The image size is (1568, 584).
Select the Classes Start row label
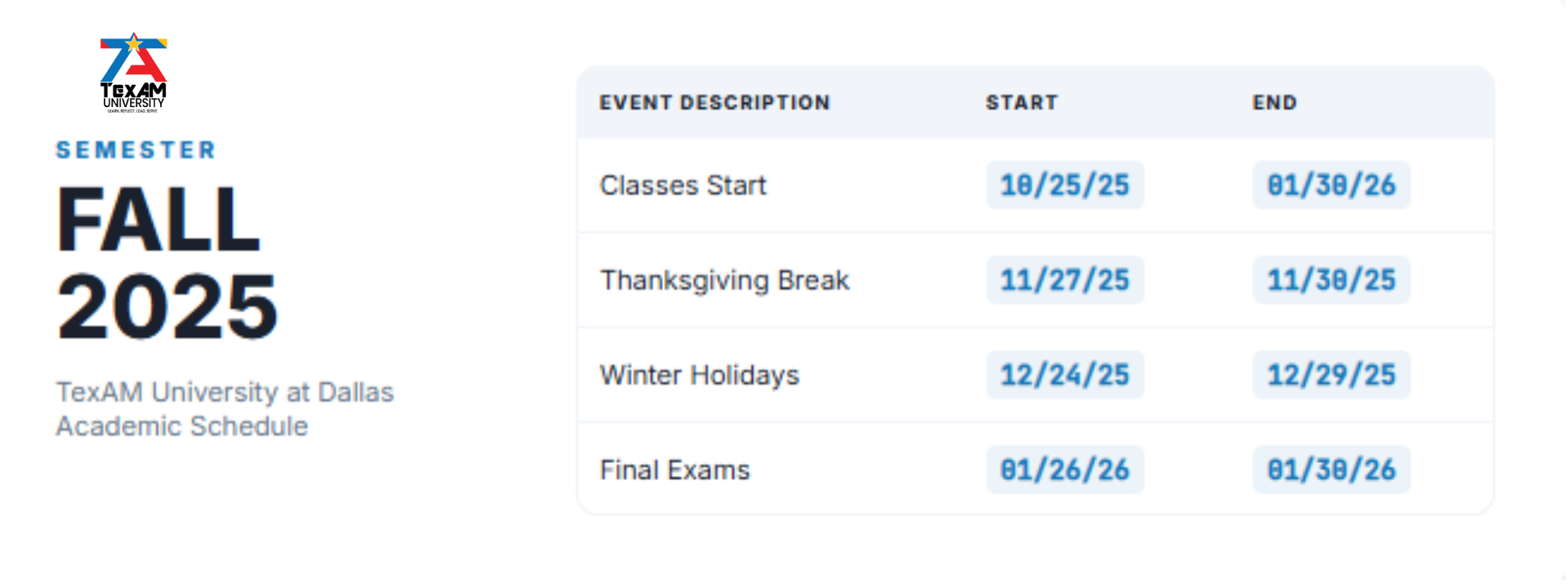click(683, 185)
